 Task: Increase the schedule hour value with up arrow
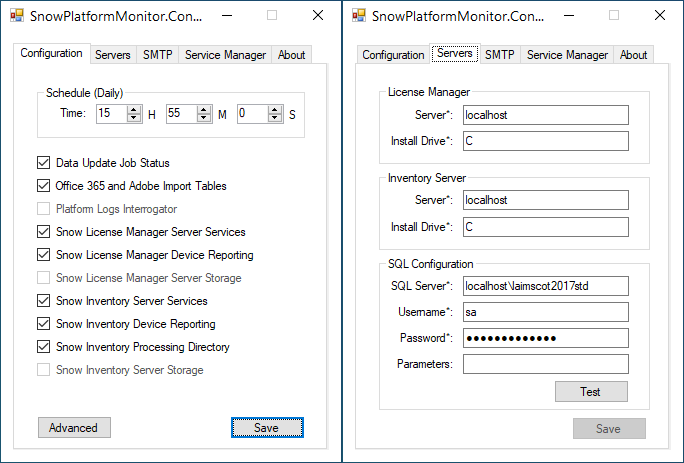tap(134, 109)
